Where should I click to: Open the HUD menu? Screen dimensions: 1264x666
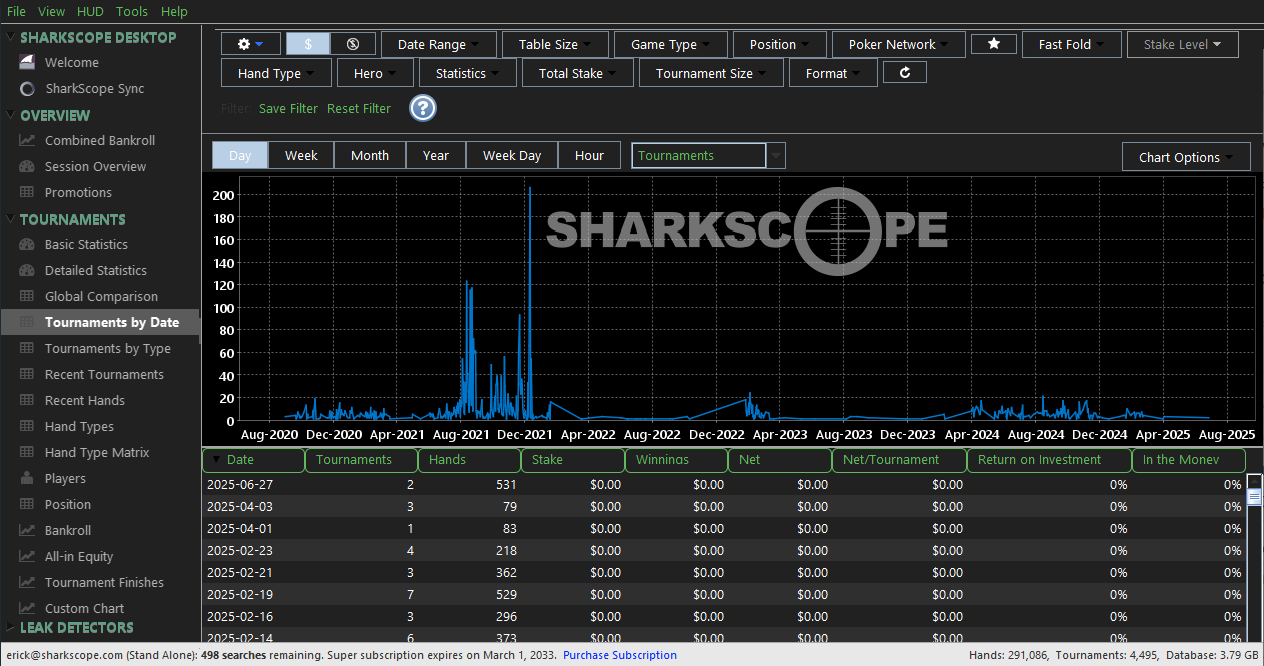tap(90, 11)
